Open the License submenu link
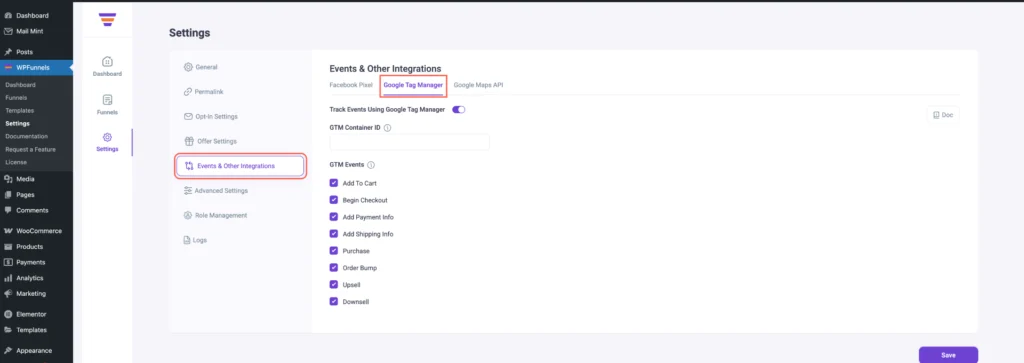Screen dimensions: 1024x363 tap(16, 162)
